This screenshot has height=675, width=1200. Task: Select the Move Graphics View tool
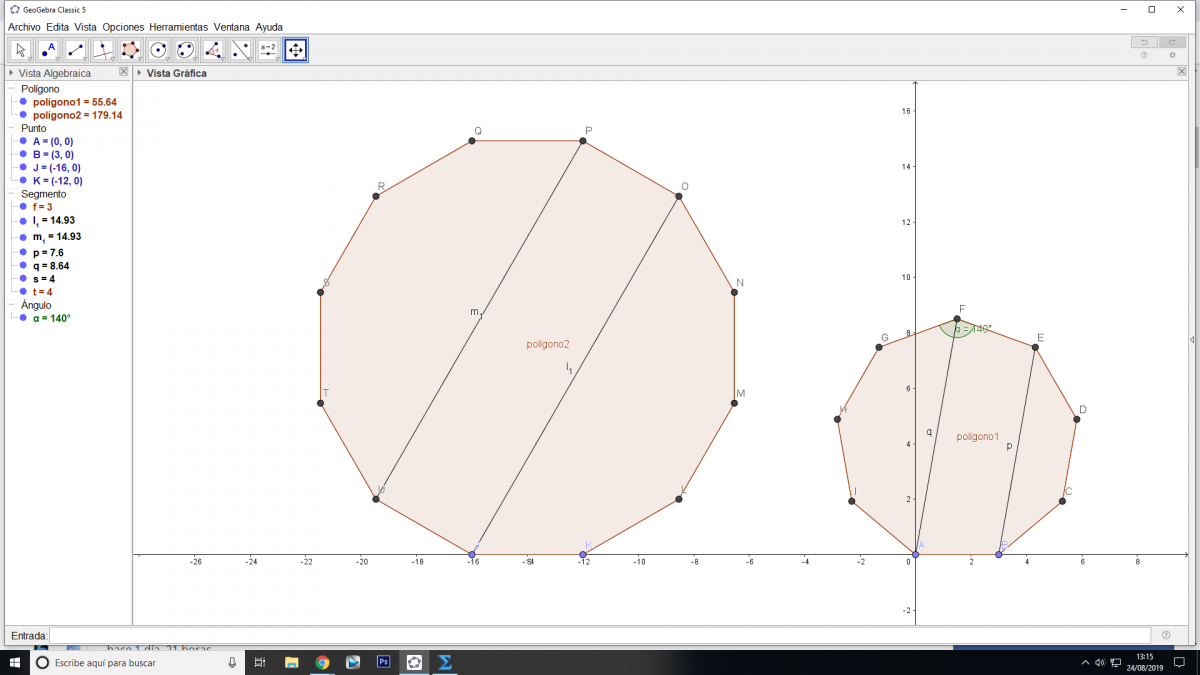coord(295,49)
